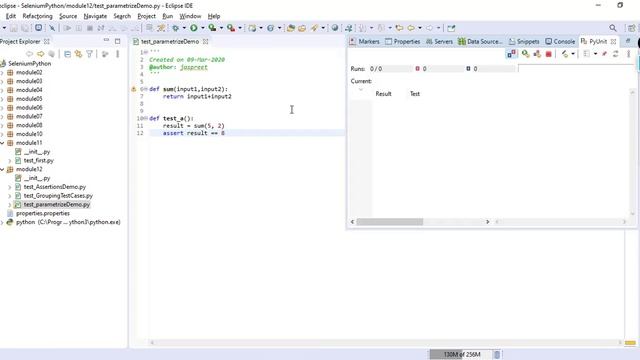Toggle the pin icon in PyUnit toolbar
The image size is (640, 360).
(604, 54)
